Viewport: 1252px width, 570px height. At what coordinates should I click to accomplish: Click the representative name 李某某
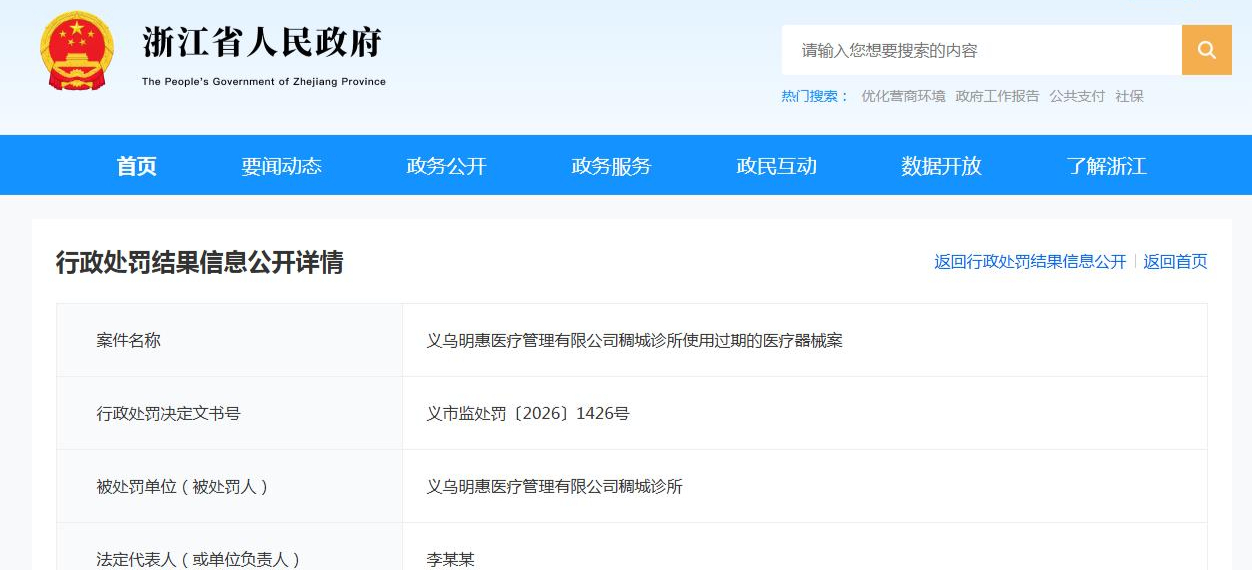tap(451, 560)
